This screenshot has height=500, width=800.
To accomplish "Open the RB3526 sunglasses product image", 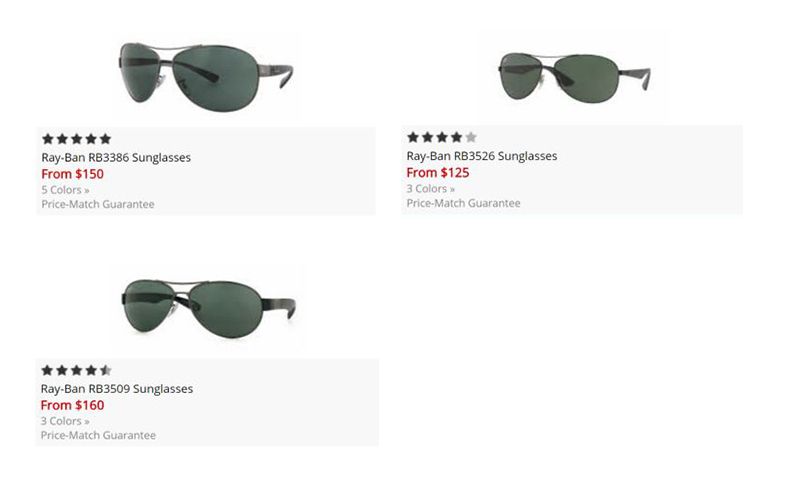I will (x=574, y=78).
